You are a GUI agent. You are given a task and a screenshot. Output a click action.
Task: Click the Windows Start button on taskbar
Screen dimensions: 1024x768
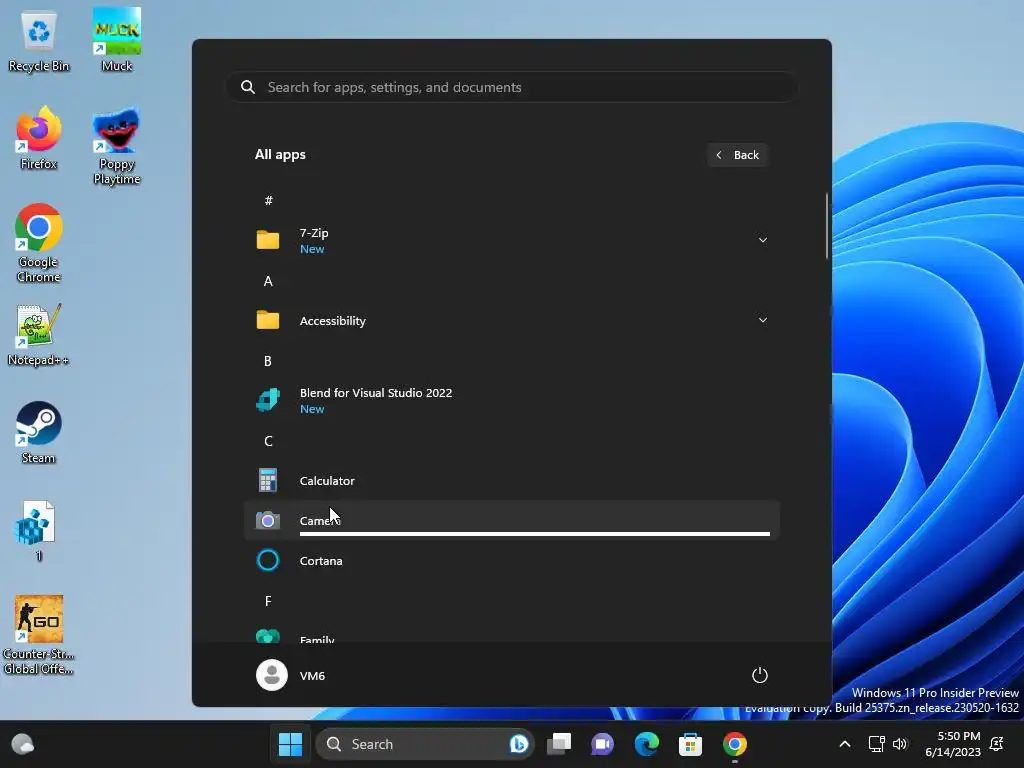(x=291, y=744)
